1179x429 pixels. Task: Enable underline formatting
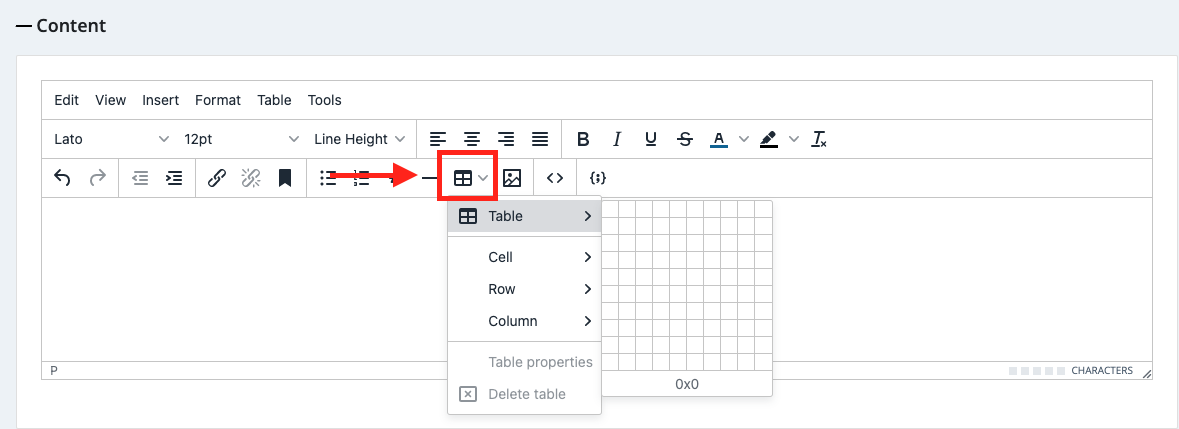tap(651, 139)
